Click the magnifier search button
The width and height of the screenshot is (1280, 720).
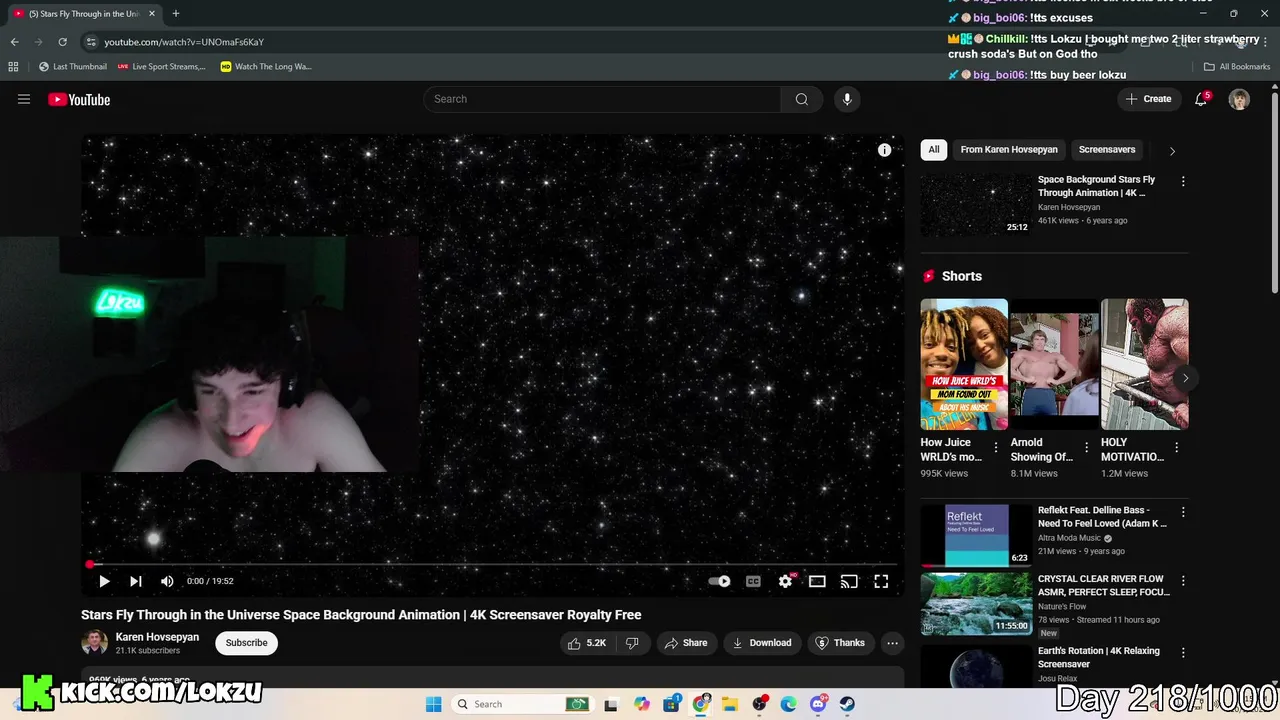coord(802,99)
